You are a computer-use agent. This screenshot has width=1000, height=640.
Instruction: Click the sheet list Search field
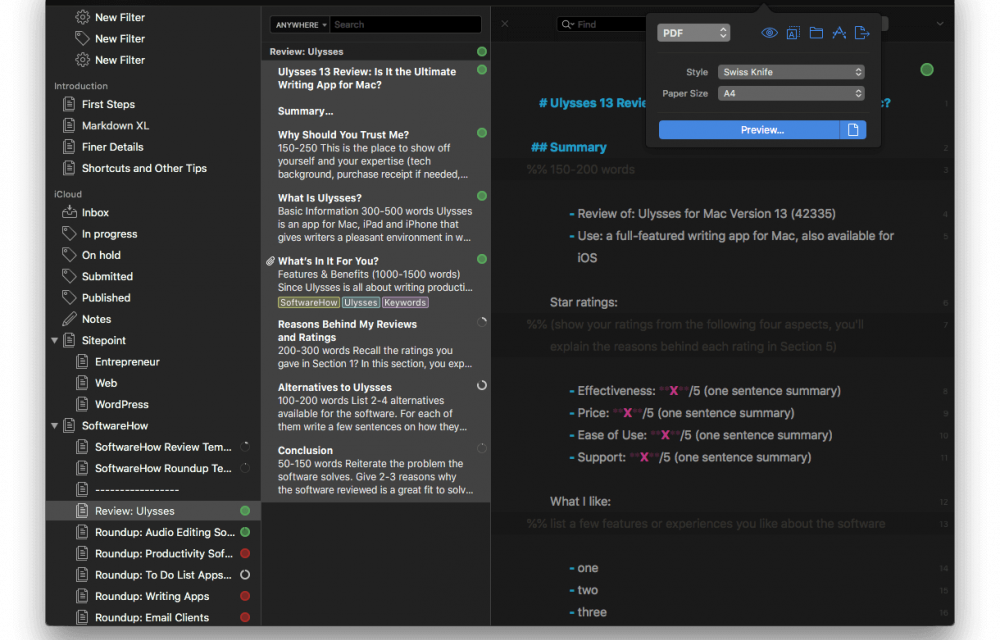click(x=406, y=25)
